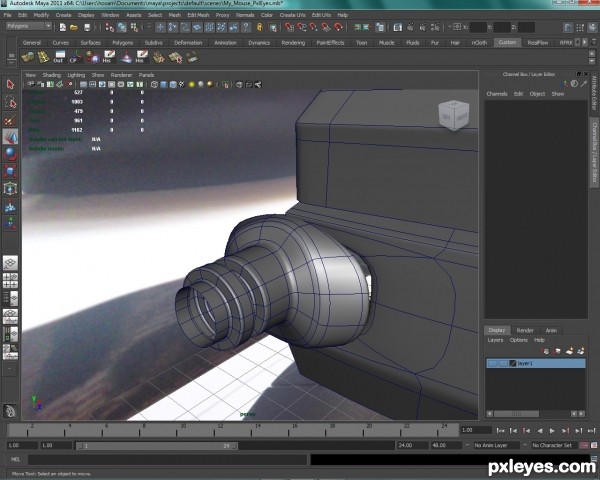Go to start of playback range

point(500,431)
